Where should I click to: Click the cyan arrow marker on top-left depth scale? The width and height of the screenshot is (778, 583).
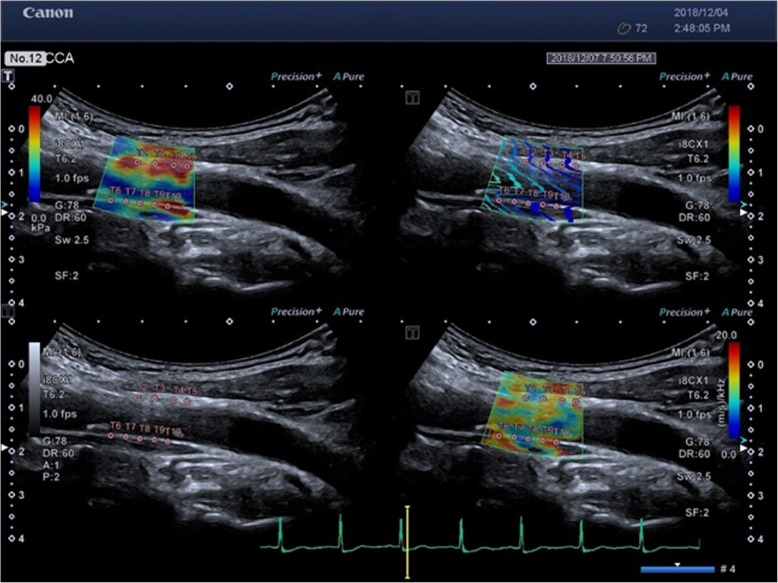3,204
